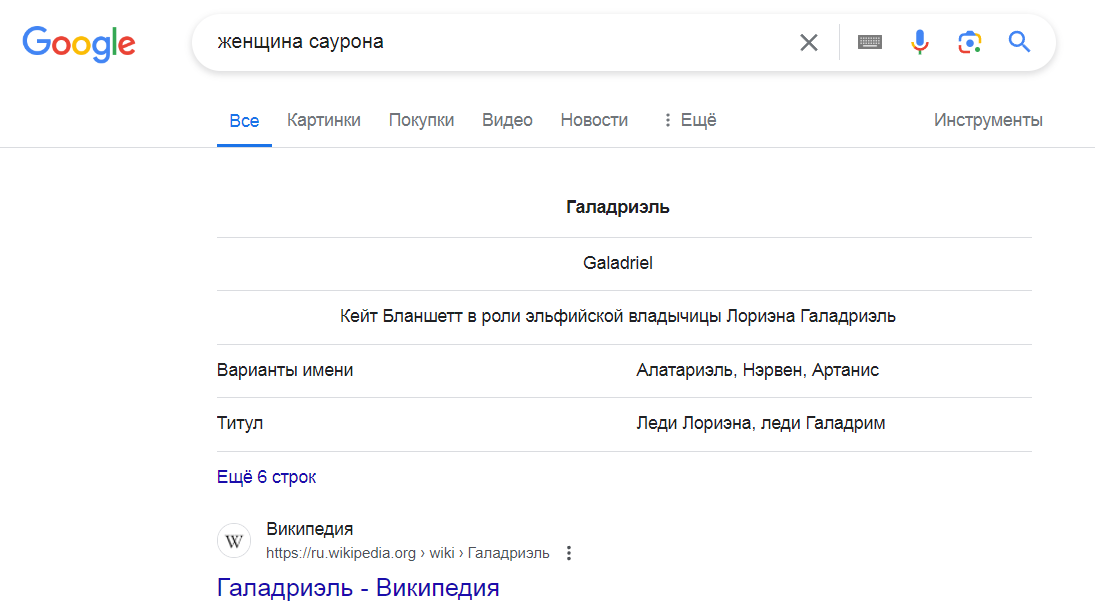Screen dimensions: 1095x613
Task: Switch to the 'Видео' tab
Action: click(x=507, y=120)
